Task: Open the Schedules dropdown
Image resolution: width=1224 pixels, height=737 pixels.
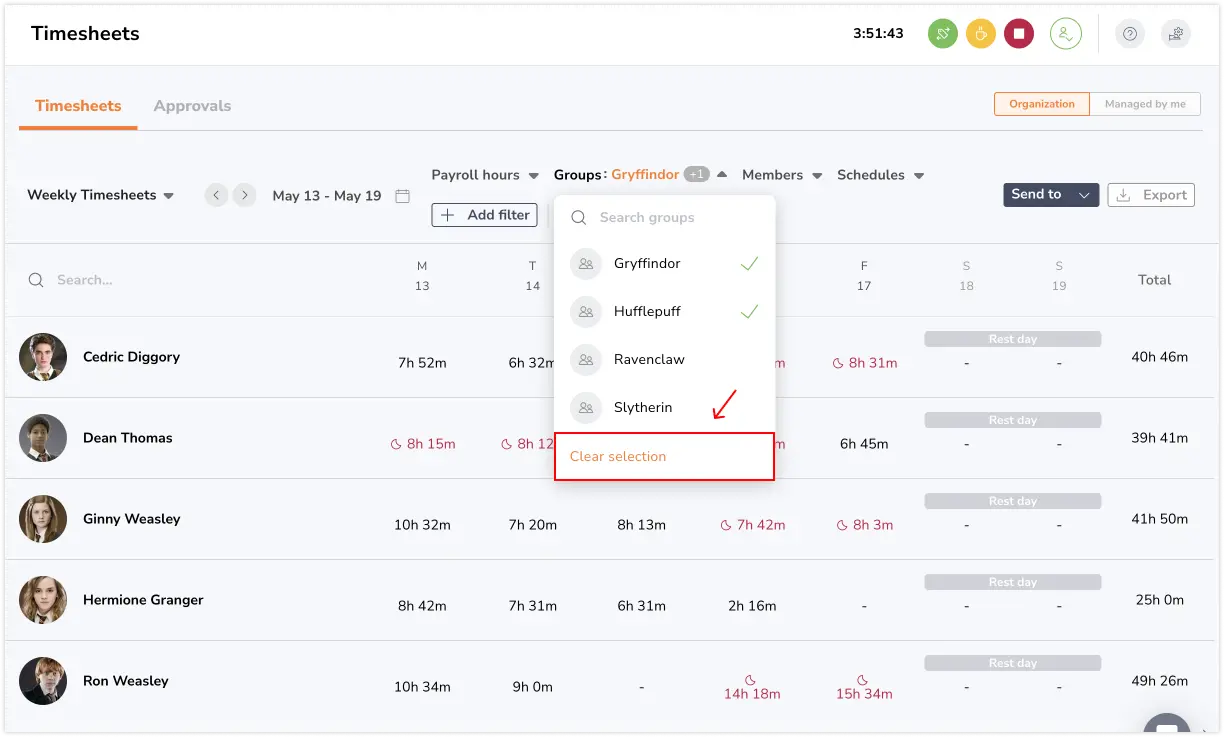Action: pos(879,175)
